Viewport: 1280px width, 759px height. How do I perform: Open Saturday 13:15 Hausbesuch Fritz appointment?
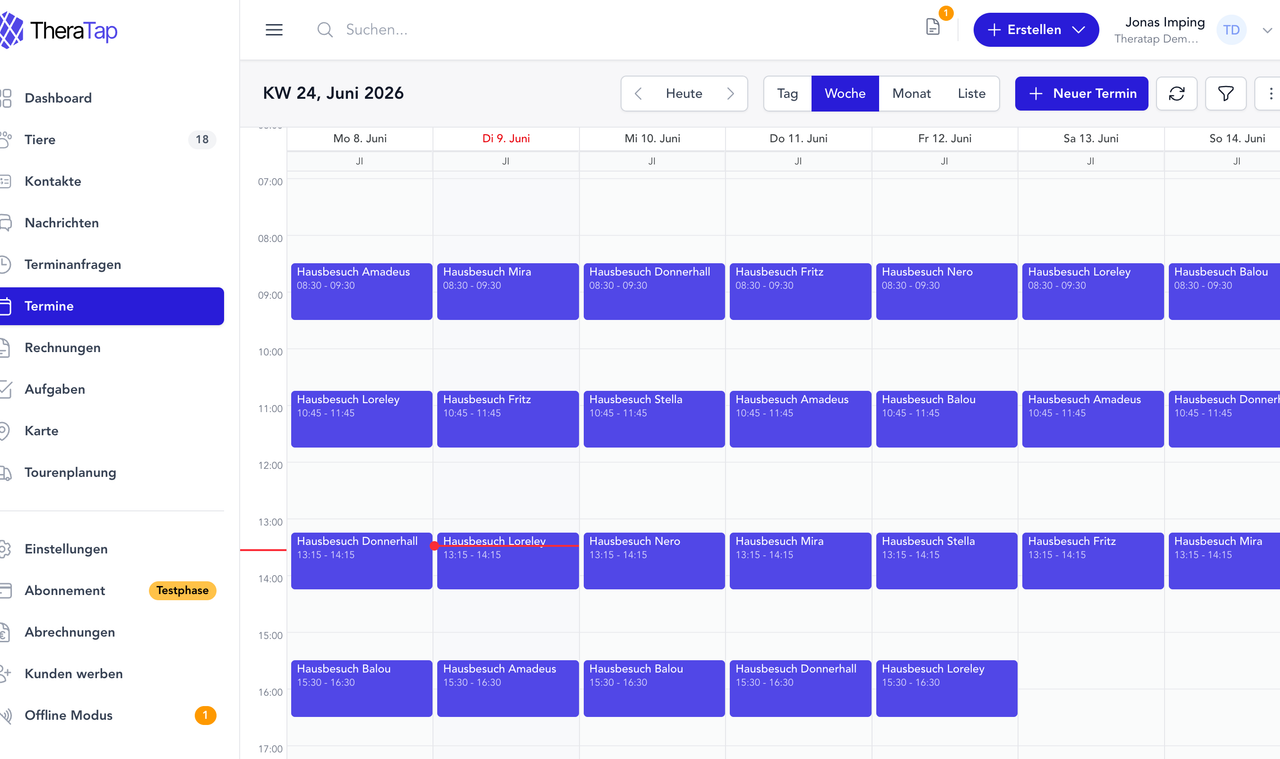tap(1093, 561)
